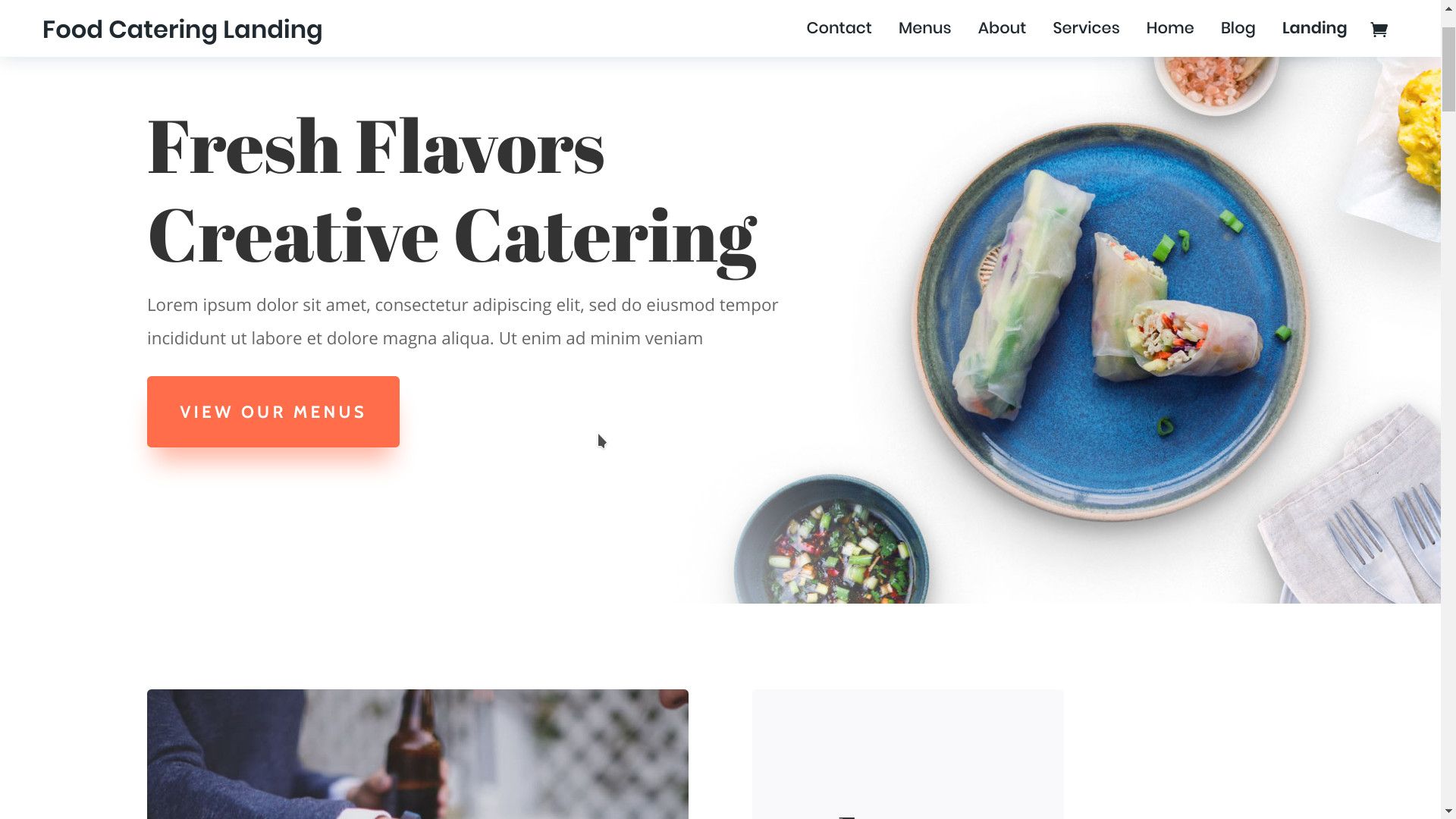The width and height of the screenshot is (1456, 819).
Task: Click the scrollbar up arrow
Action: point(1448,7)
